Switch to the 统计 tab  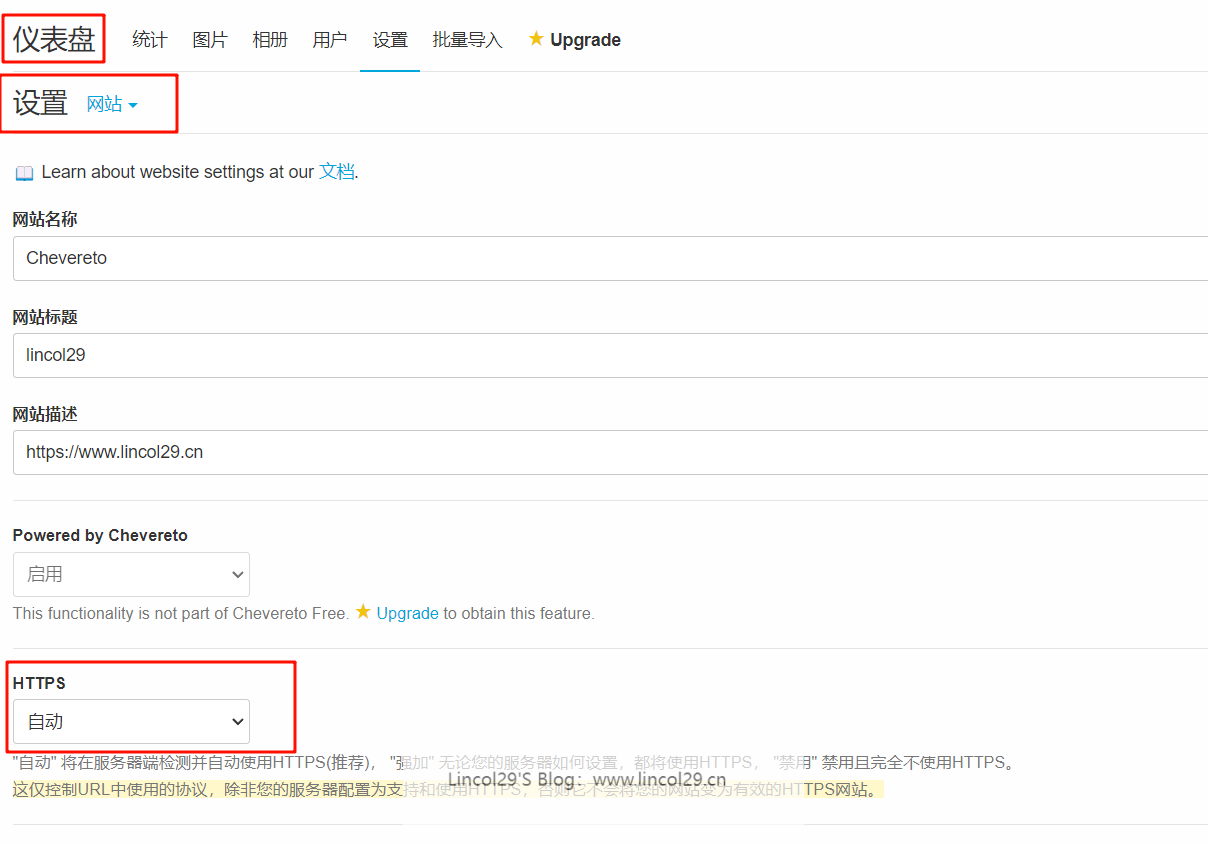[x=150, y=40]
